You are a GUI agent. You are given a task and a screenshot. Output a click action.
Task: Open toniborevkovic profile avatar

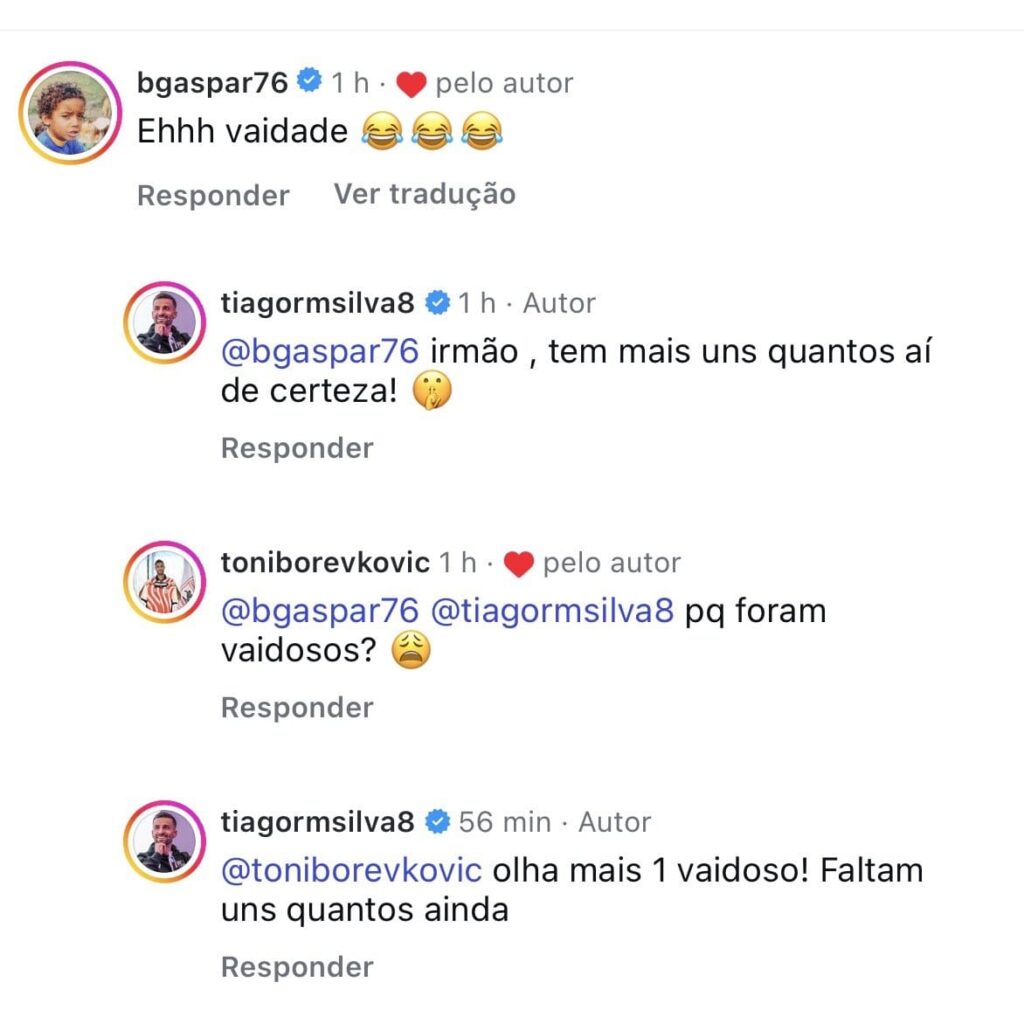(165, 582)
